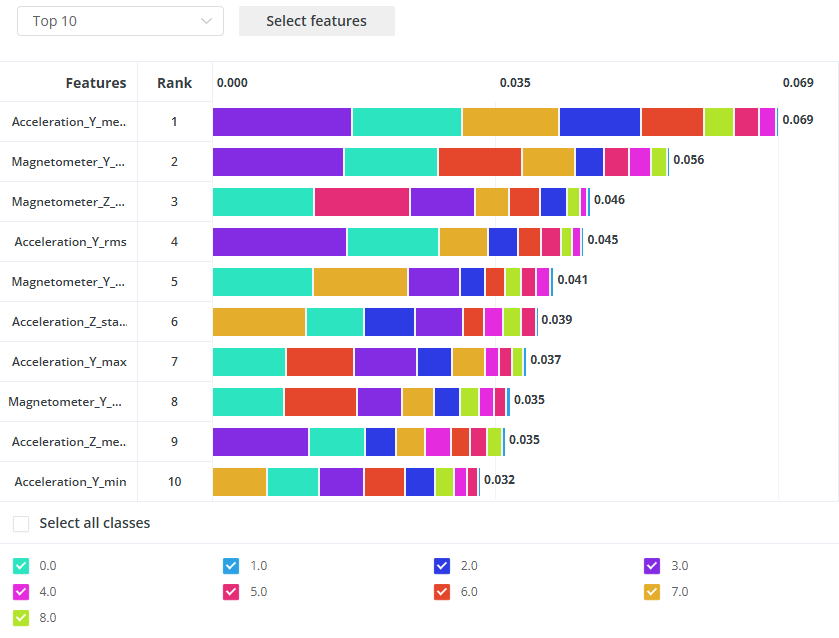839x638 pixels.
Task: Click teal segment of rank 3 bar
Action: [263, 202]
